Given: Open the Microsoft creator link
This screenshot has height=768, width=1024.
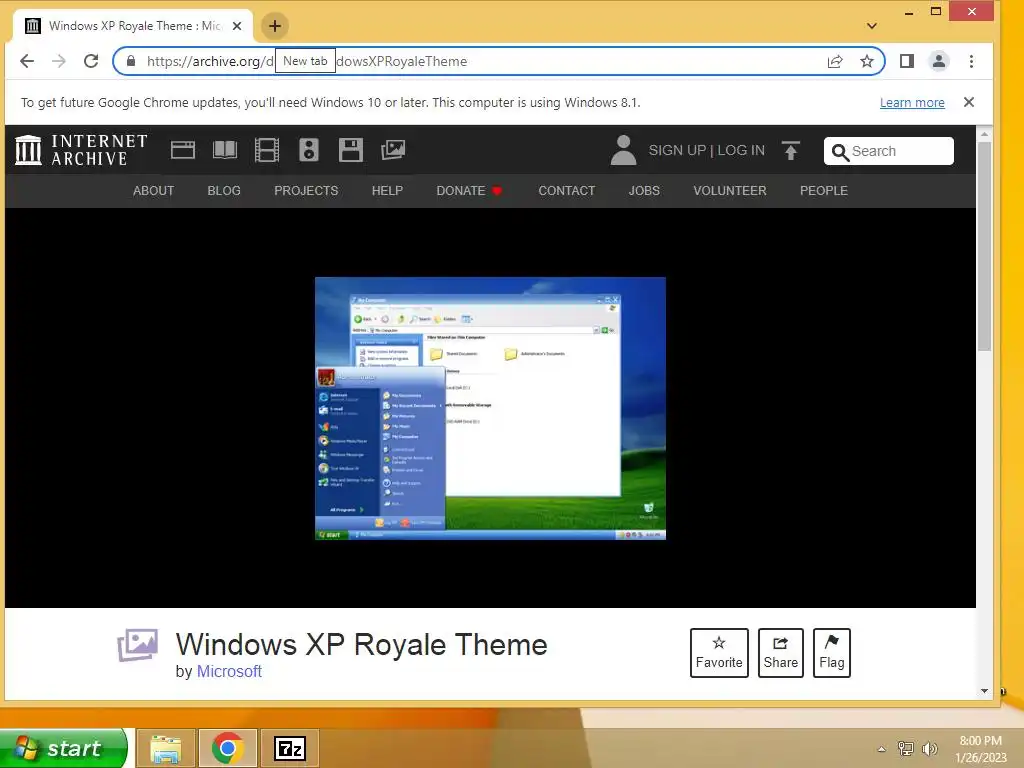Looking at the screenshot, I should coord(229,671).
